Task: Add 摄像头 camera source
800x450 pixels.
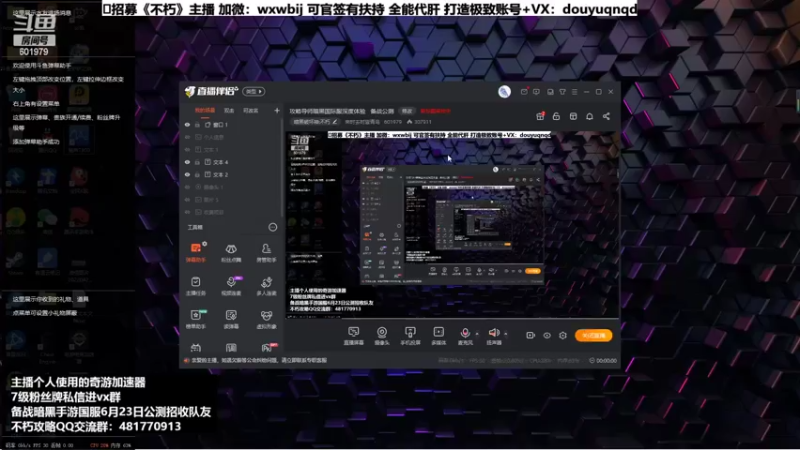Action: pos(382,336)
